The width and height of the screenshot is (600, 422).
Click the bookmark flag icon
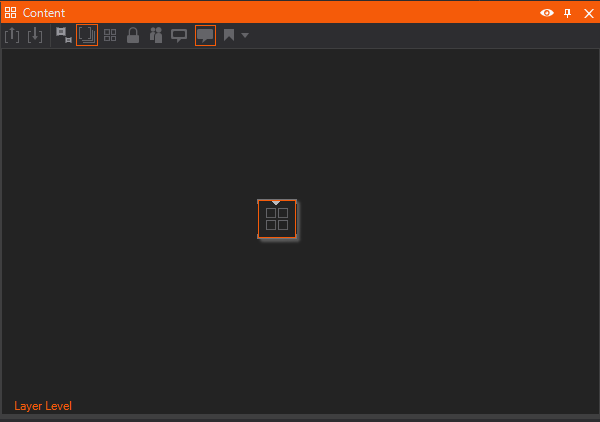click(229, 35)
